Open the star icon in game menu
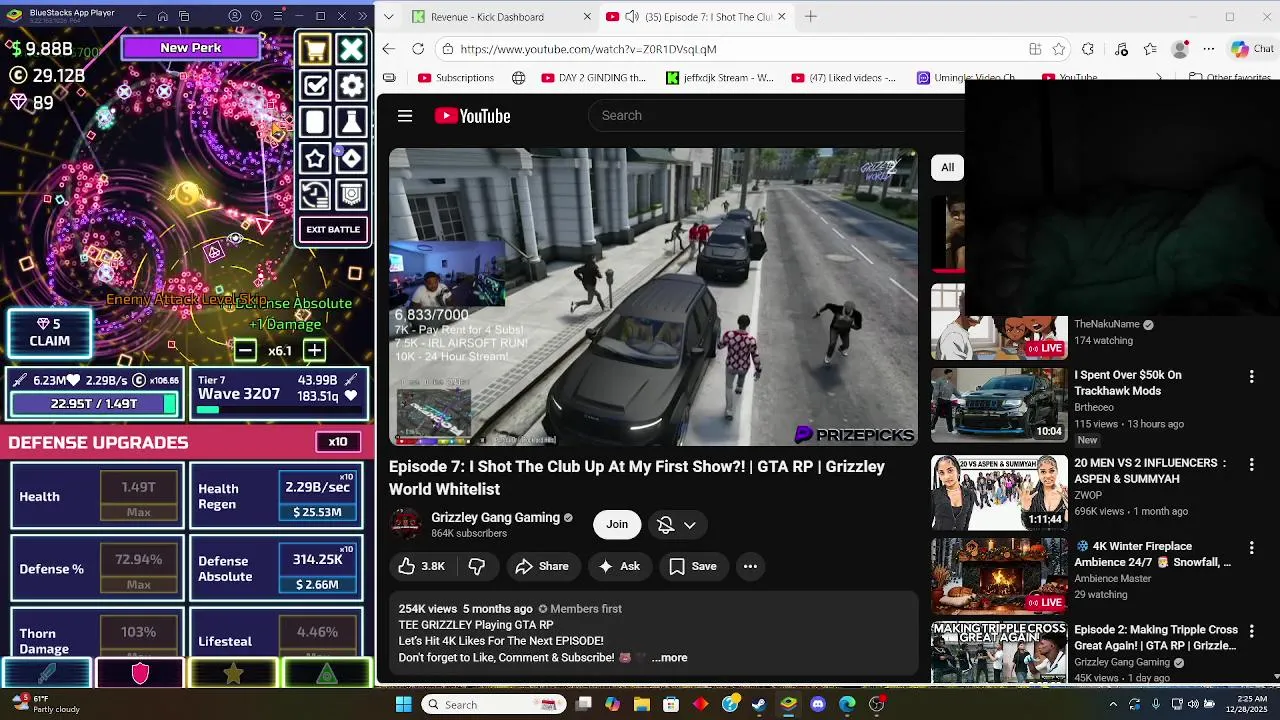The image size is (1280, 720). coord(315,158)
